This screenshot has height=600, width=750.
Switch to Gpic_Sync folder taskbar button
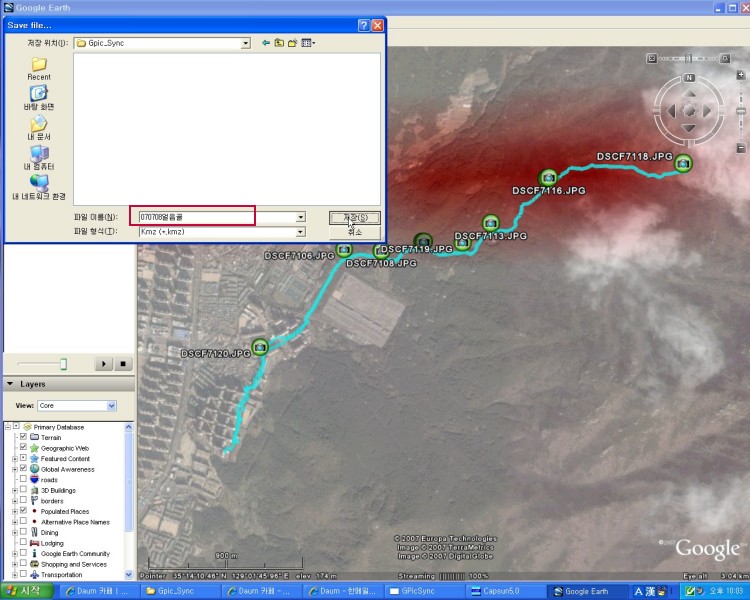tap(179, 591)
